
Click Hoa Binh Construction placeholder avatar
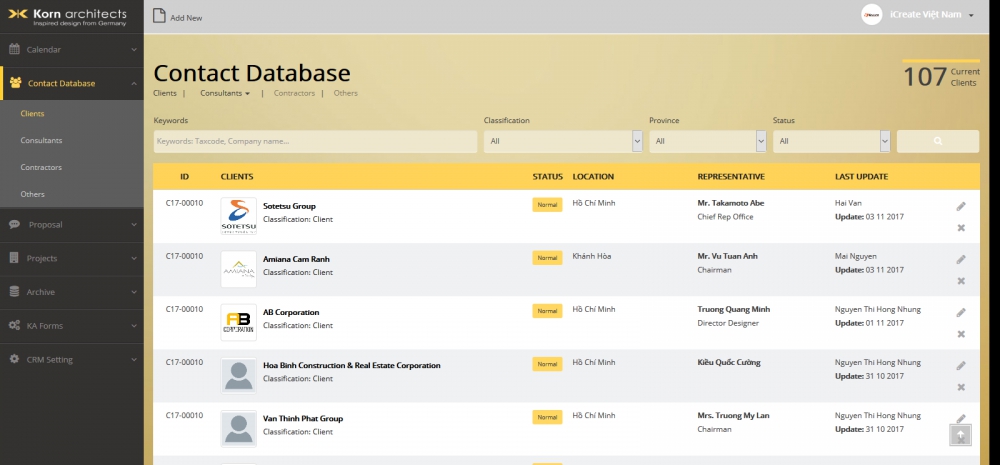click(x=239, y=375)
